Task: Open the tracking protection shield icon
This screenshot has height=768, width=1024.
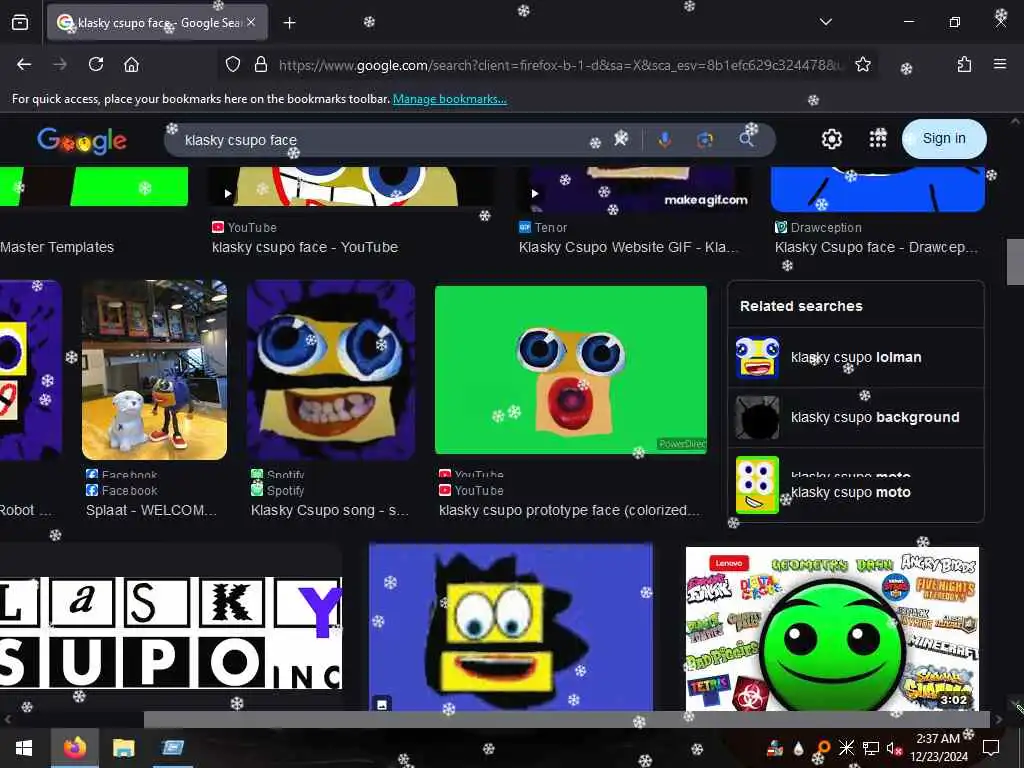Action: tap(233, 64)
